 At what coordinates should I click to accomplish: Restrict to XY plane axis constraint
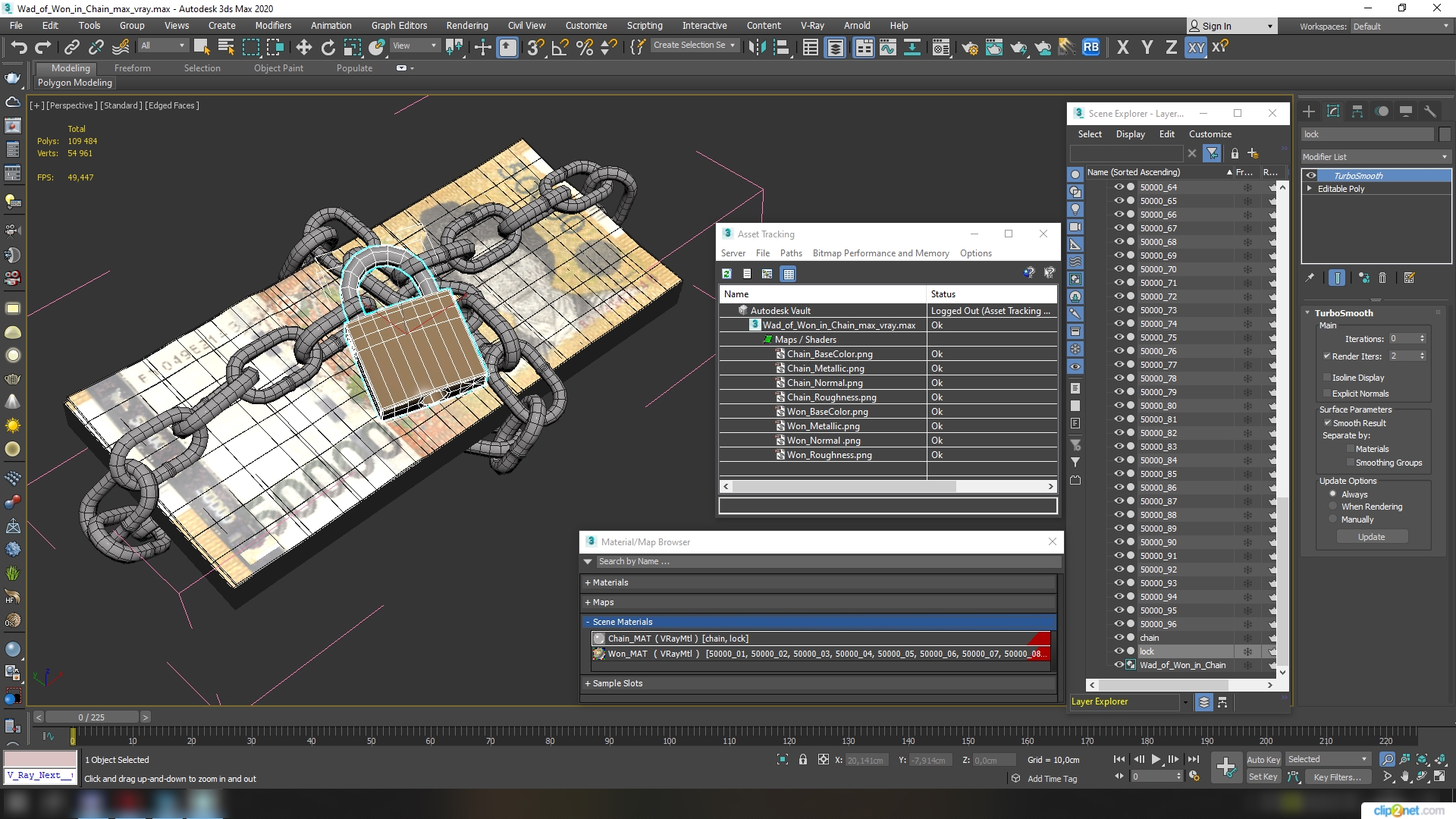pyautogui.click(x=1196, y=47)
